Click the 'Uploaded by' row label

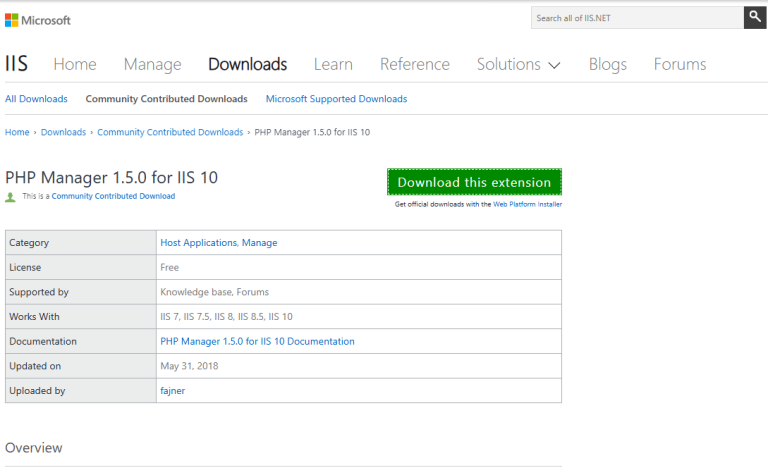[x=37, y=391]
